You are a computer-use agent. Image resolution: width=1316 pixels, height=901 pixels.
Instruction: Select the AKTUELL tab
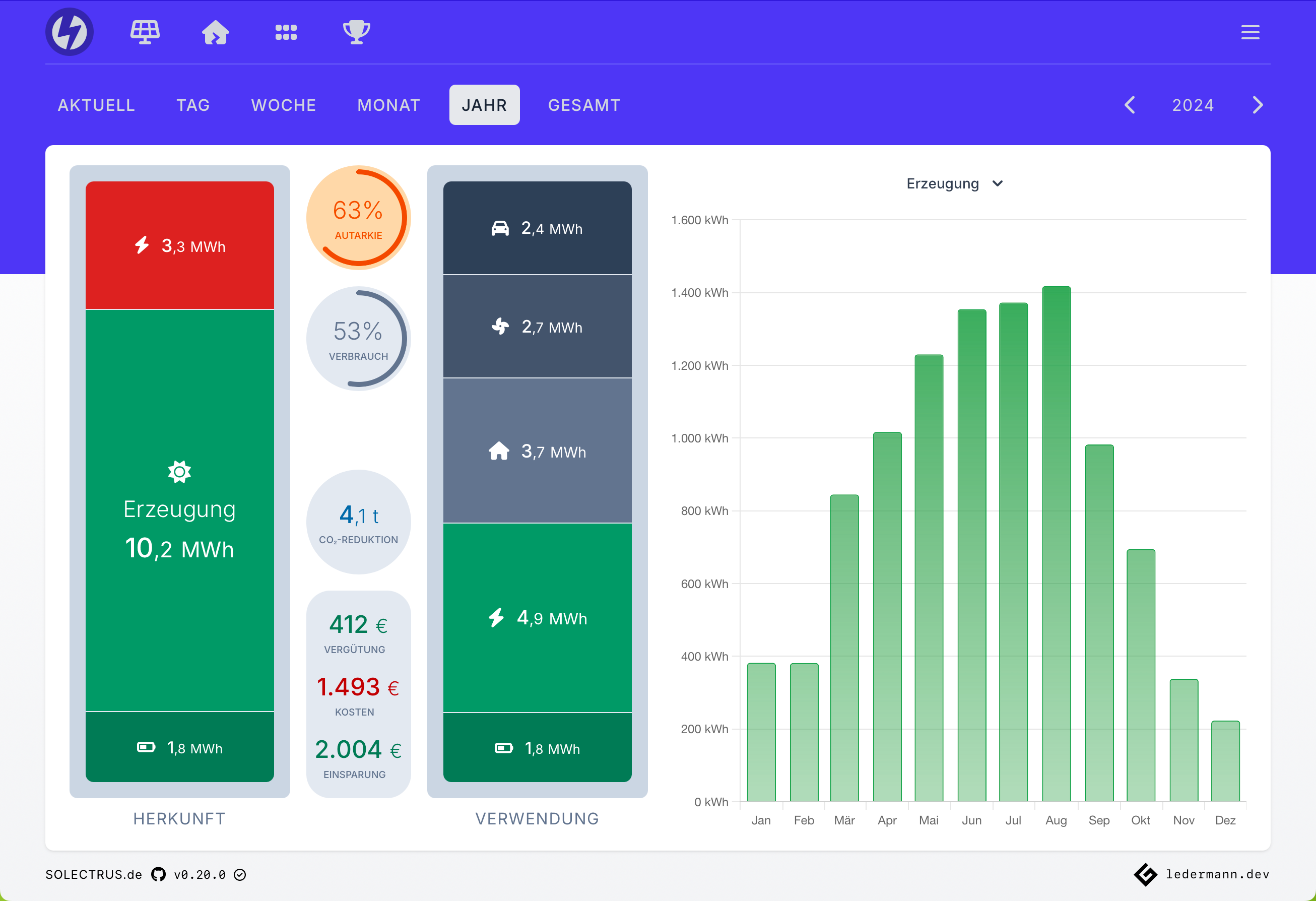coord(96,105)
